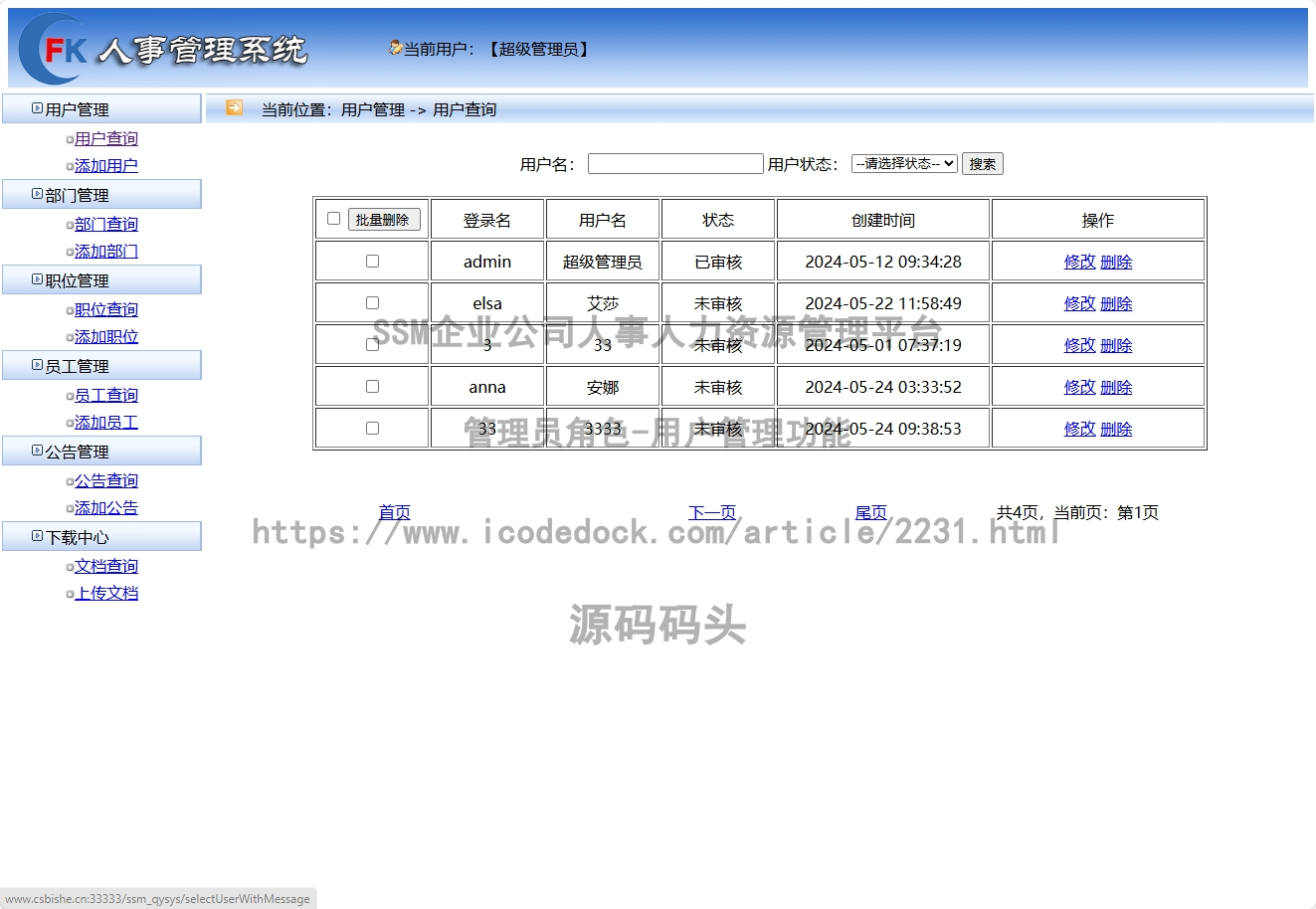
Task: Click 删除 for the anna row
Action: pos(1116,387)
